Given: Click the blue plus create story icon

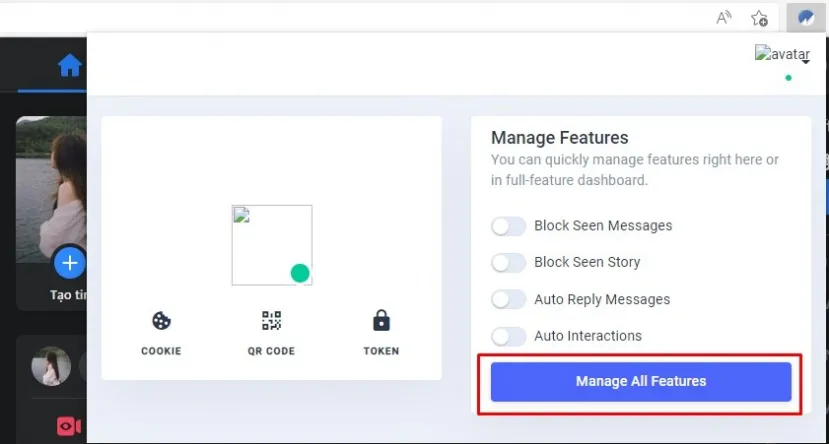Looking at the screenshot, I should 69,264.
